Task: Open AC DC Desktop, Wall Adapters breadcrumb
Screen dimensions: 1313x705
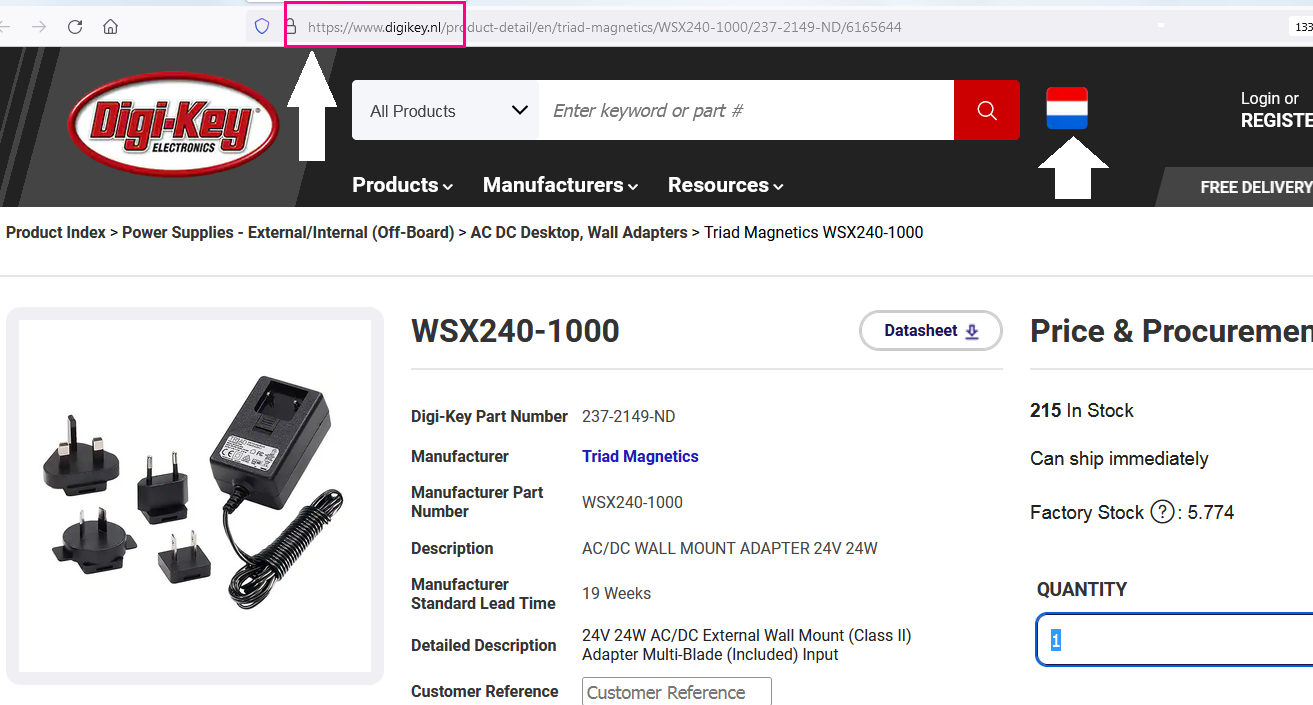Action: pos(579,232)
